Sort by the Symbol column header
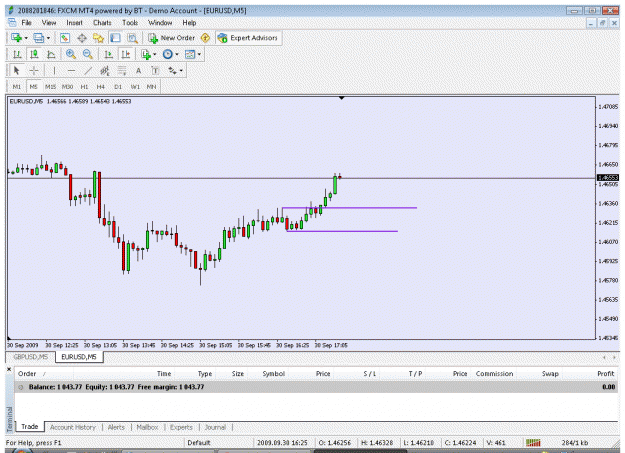Image resolution: width=625 pixels, height=453 pixels. click(x=273, y=374)
